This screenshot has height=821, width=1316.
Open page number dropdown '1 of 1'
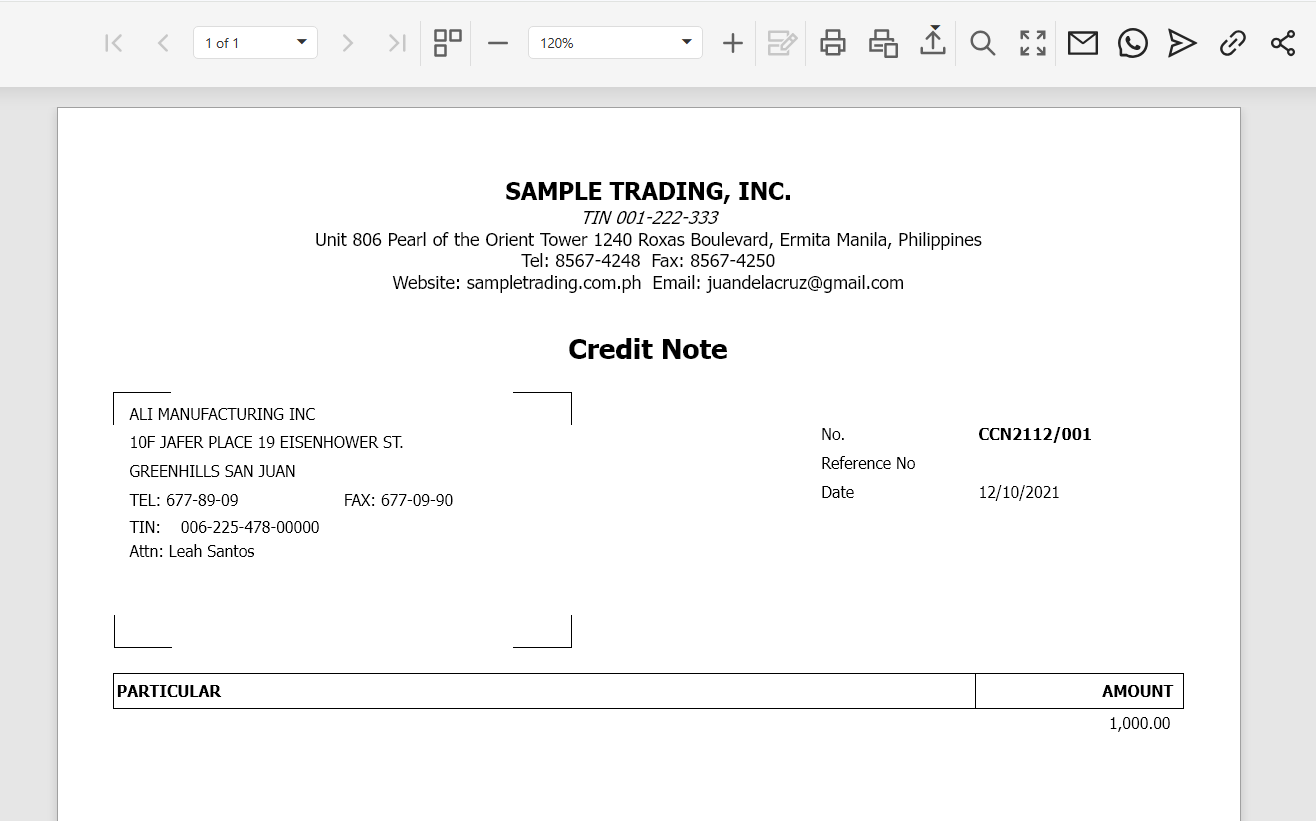point(255,43)
